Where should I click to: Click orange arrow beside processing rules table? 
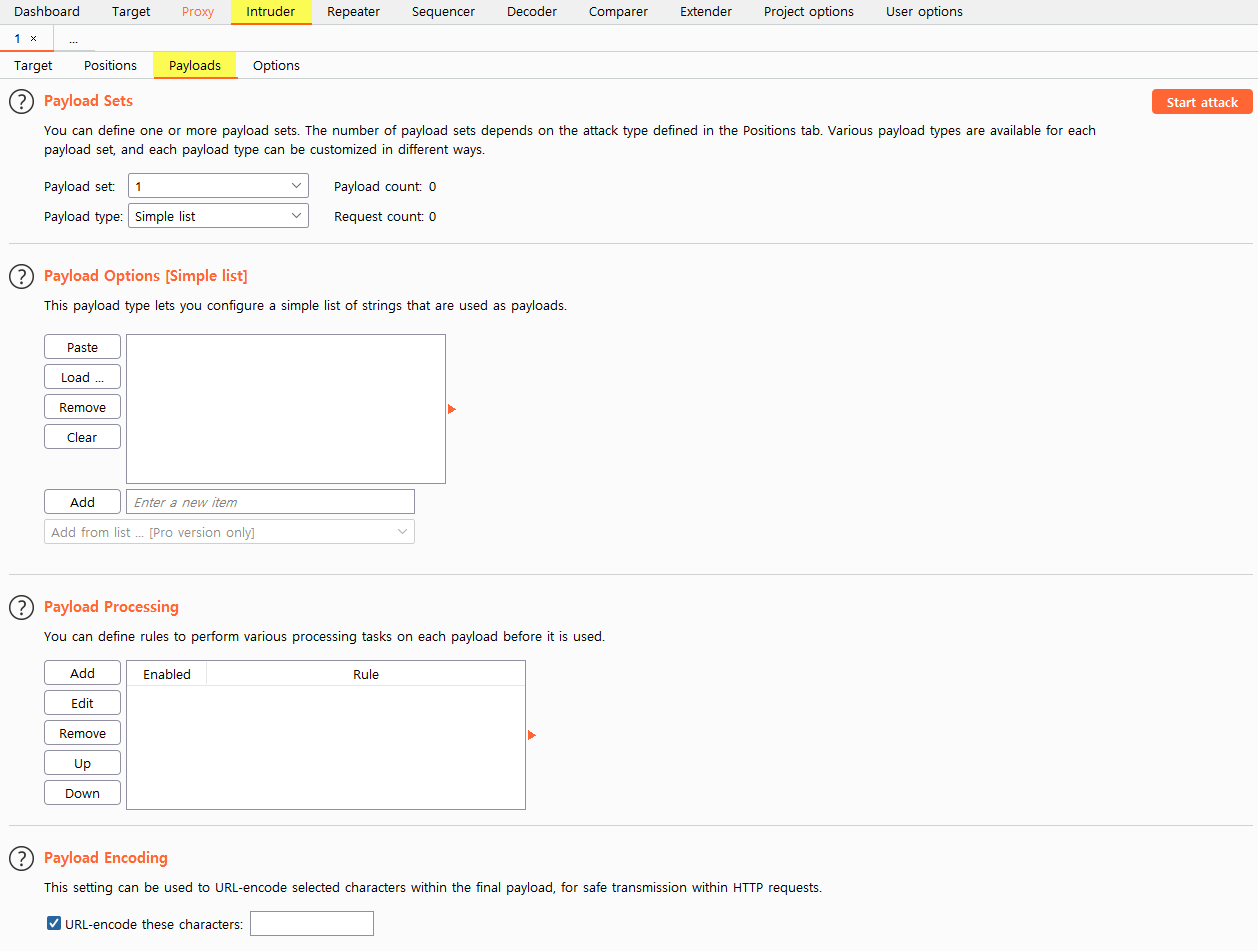pos(532,735)
